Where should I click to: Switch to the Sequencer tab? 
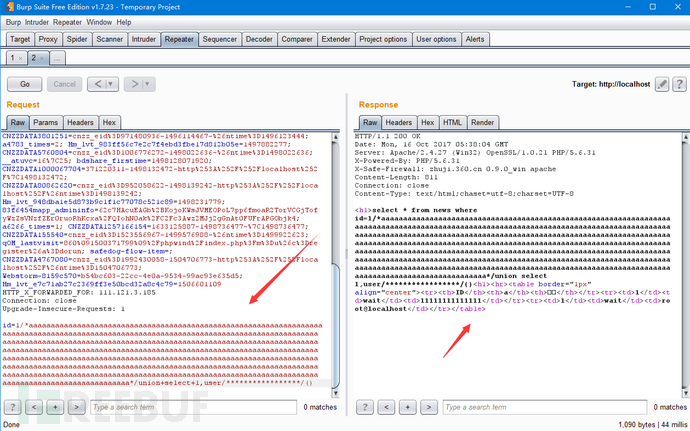point(220,39)
